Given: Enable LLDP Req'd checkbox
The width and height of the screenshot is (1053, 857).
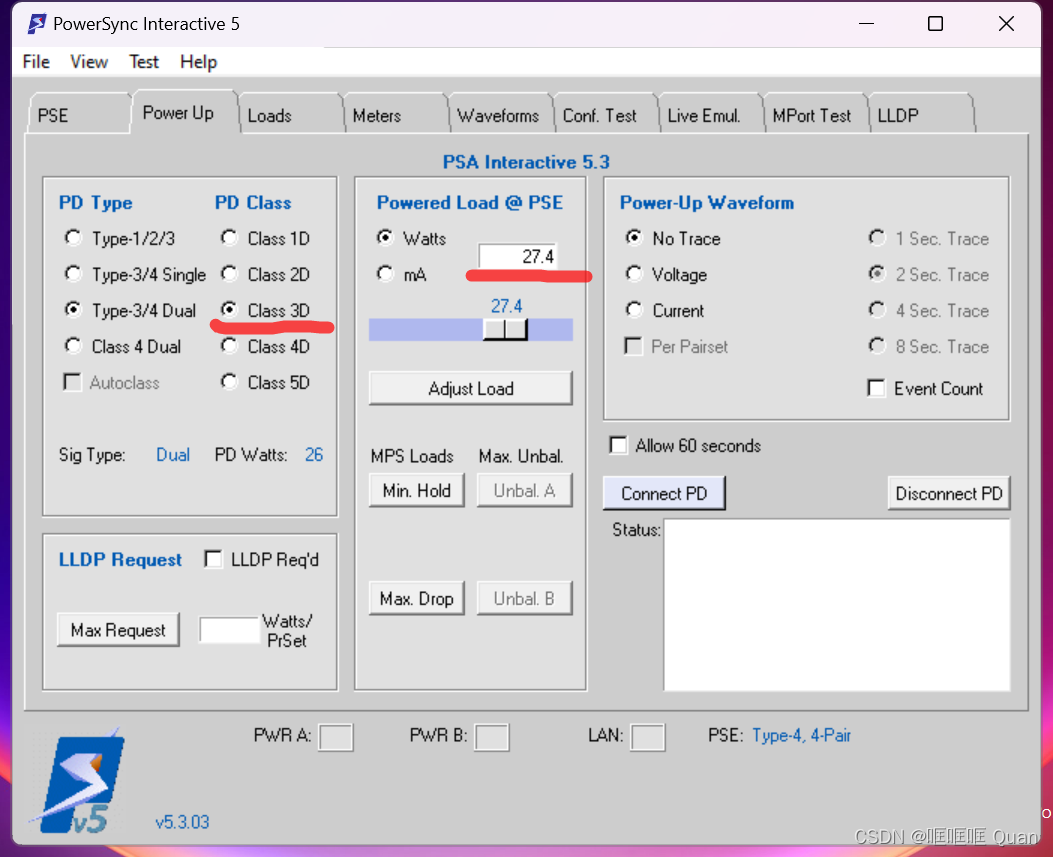Looking at the screenshot, I should tap(213, 559).
